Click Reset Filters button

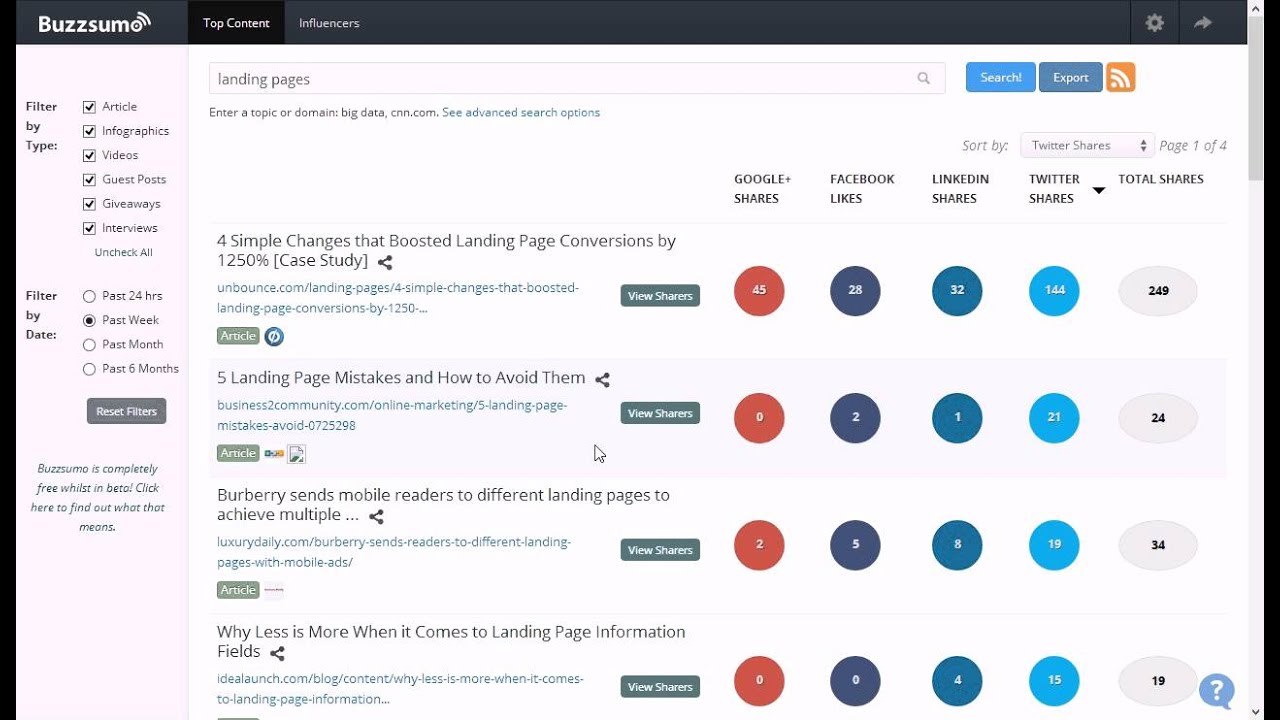point(127,411)
